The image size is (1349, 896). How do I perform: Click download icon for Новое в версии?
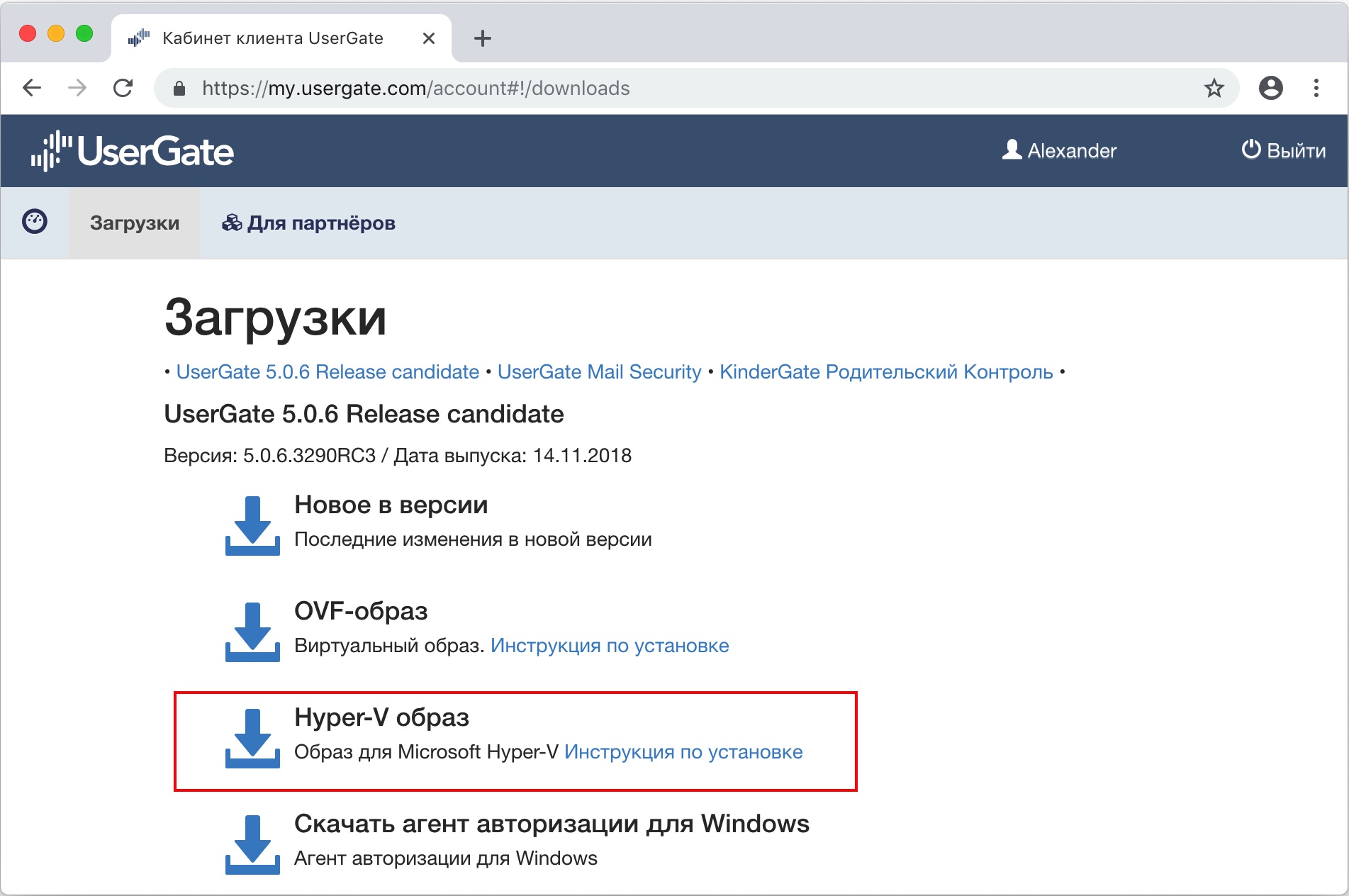(252, 525)
